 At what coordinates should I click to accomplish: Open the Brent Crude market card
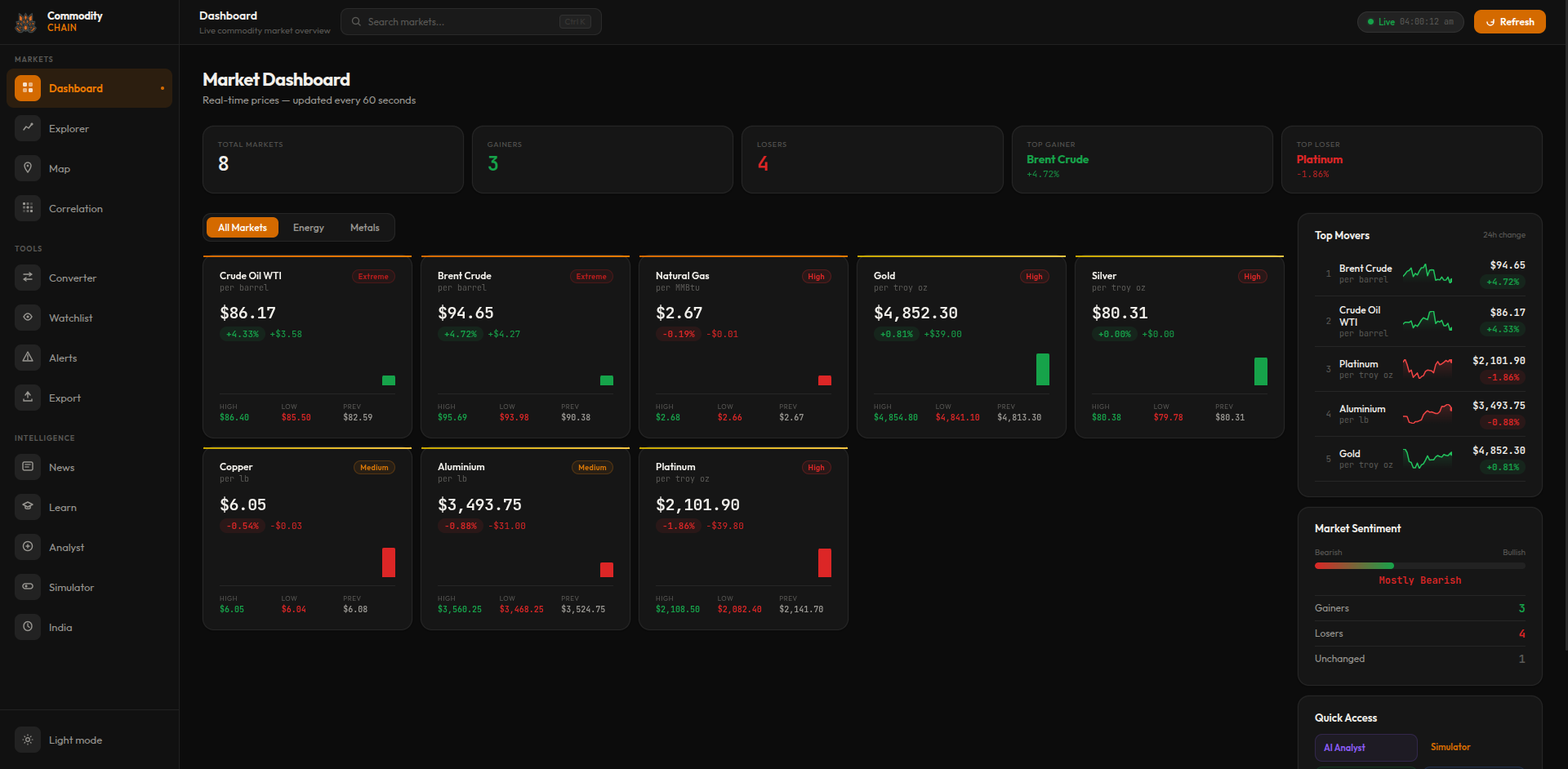(525, 347)
